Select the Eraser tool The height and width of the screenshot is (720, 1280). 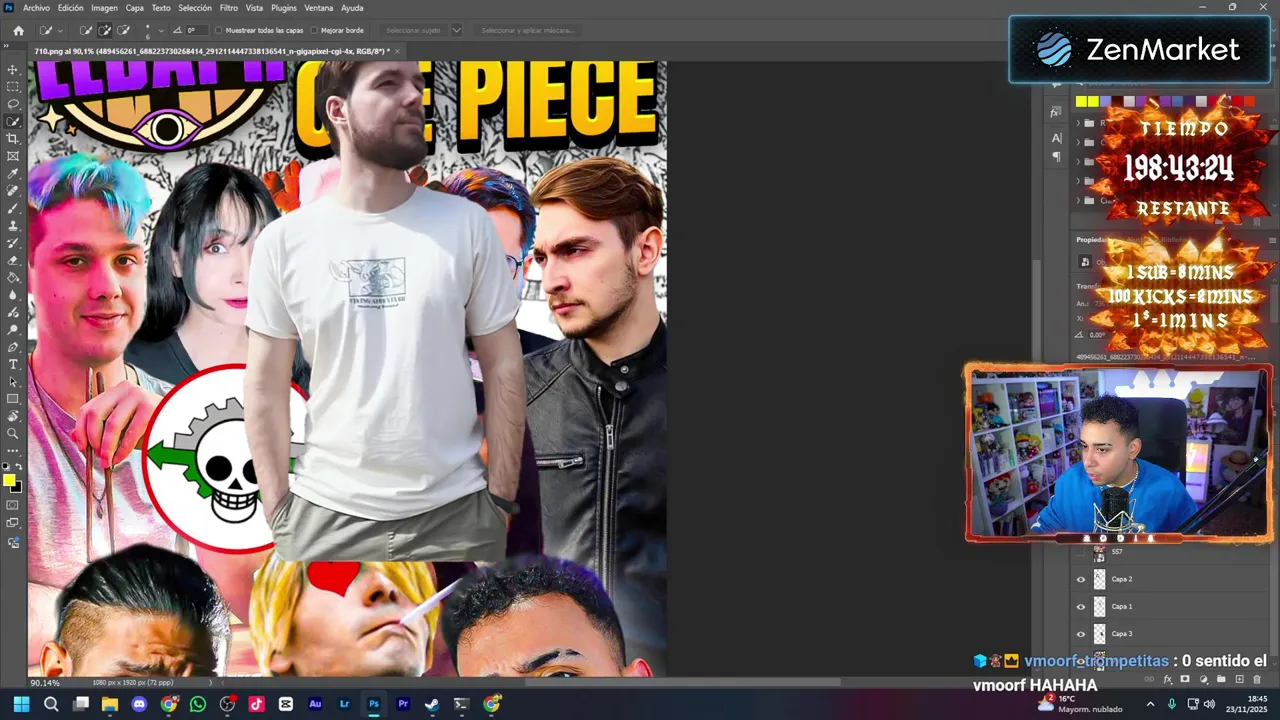(13, 260)
